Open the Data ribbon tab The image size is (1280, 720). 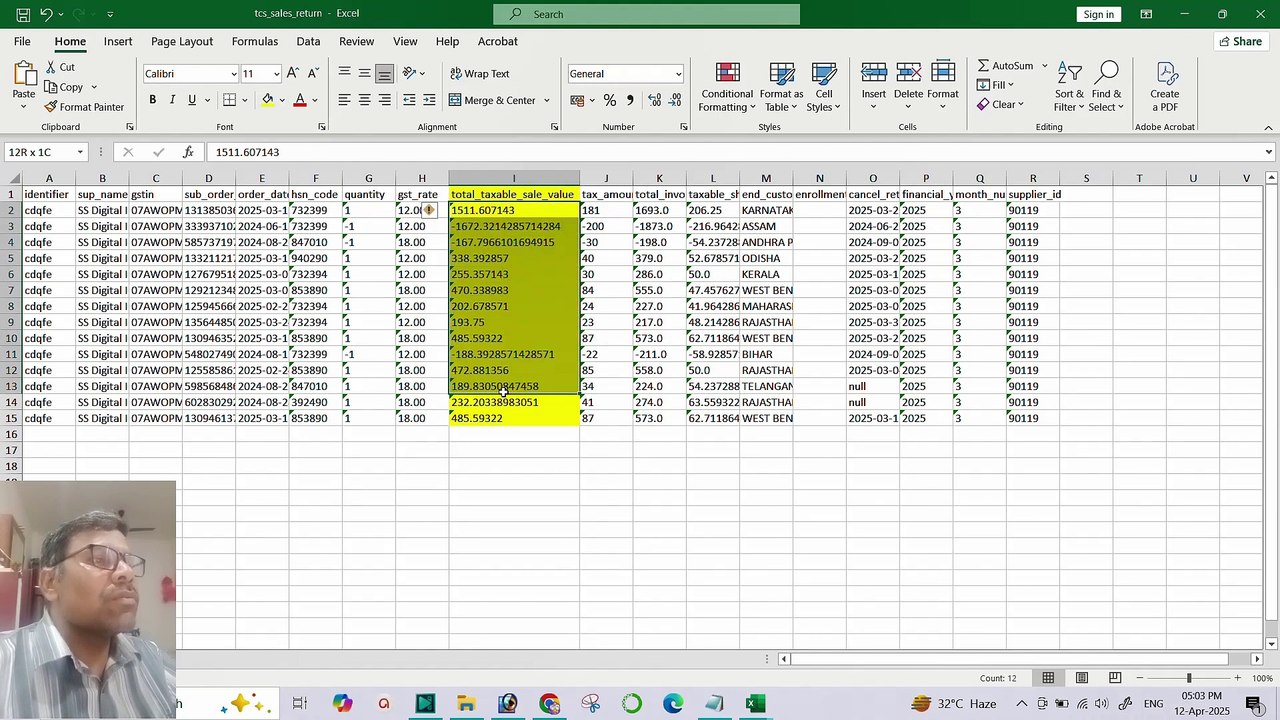(308, 42)
